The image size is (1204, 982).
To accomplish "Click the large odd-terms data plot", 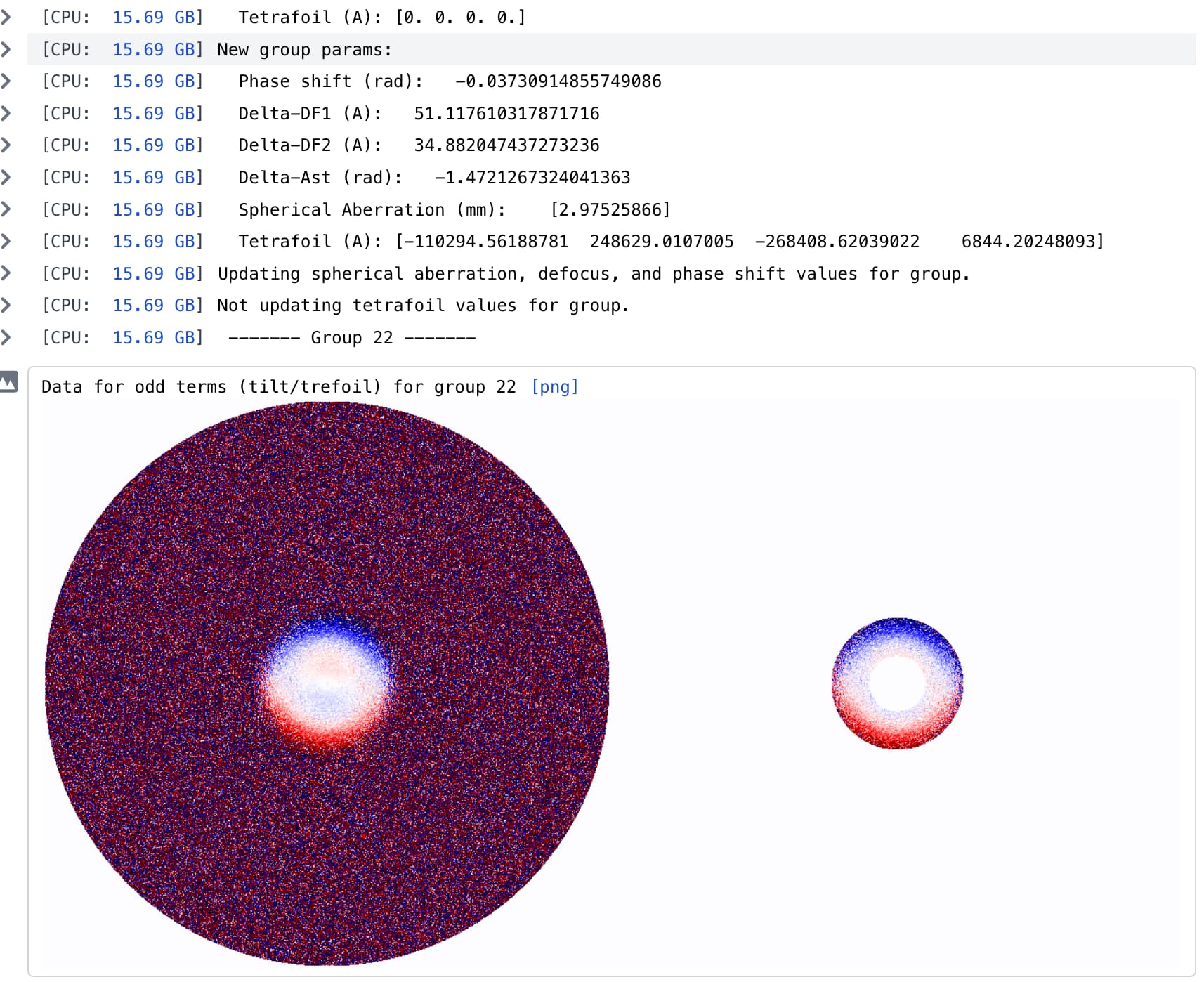I will [x=327, y=683].
